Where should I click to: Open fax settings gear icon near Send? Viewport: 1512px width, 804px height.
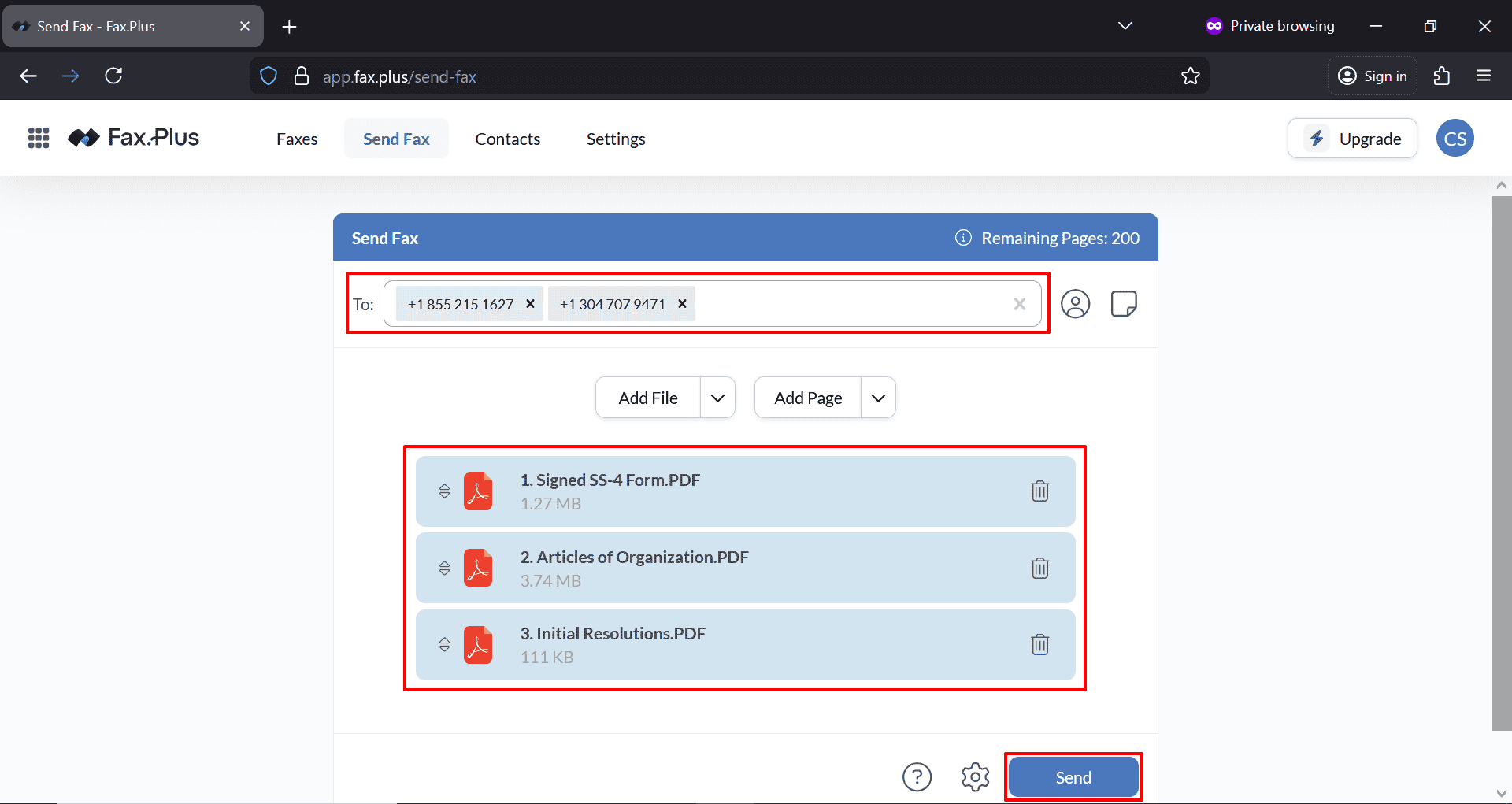click(975, 777)
